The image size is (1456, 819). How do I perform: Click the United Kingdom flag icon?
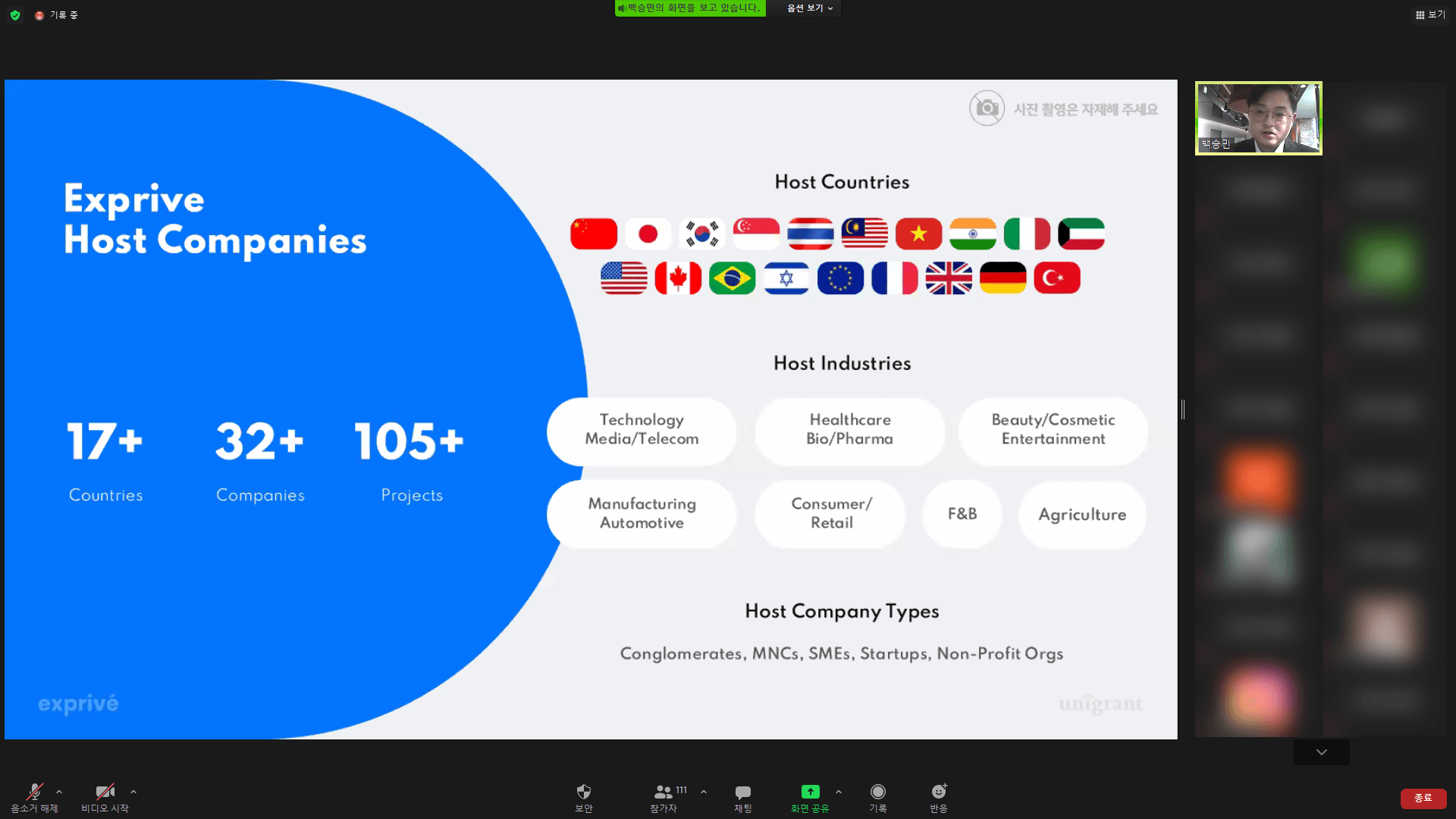pyautogui.click(x=949, y=278)
